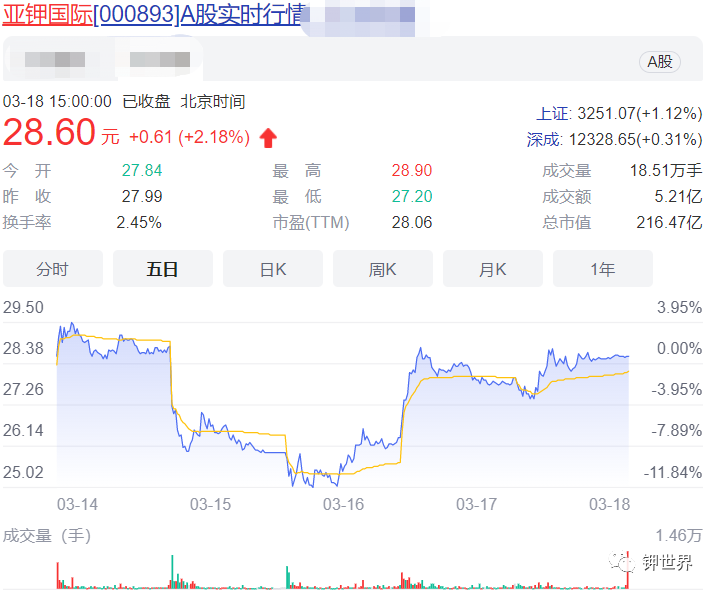This screenshot has height=593, width=715.
Task: Click the 1.46万 volume scale label
Action: pyautogui.click(x=679, y=536)
